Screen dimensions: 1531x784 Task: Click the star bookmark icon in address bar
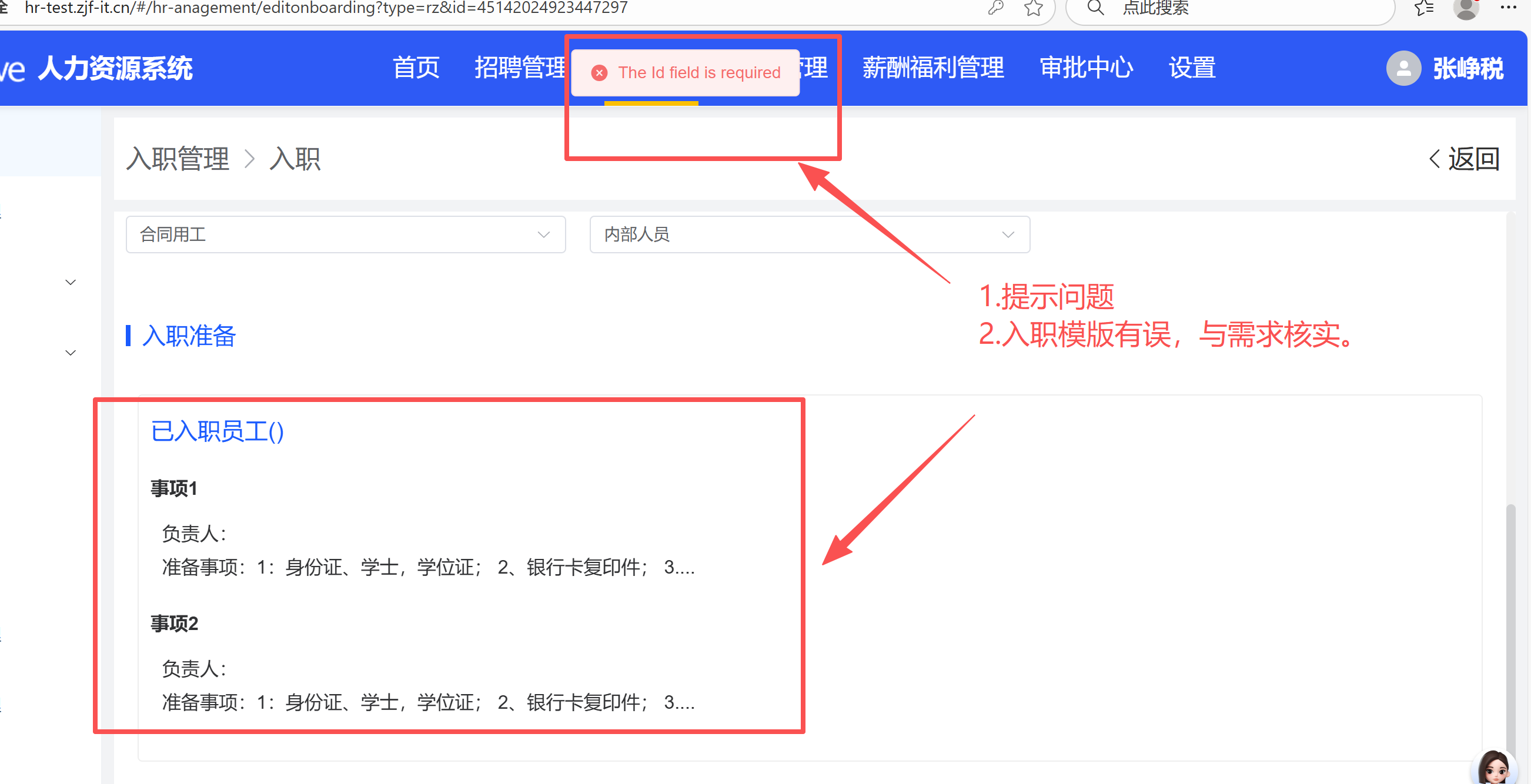(x=1034, y=8)
